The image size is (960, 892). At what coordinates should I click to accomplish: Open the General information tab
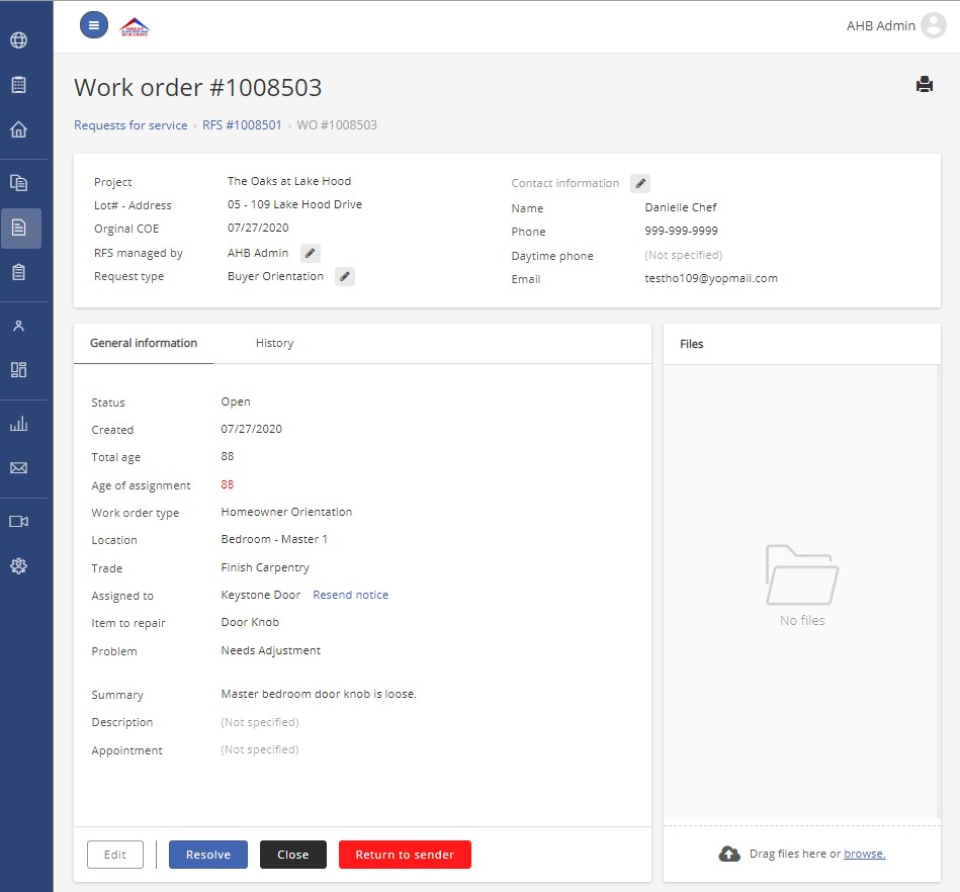[x=143, y=342]
